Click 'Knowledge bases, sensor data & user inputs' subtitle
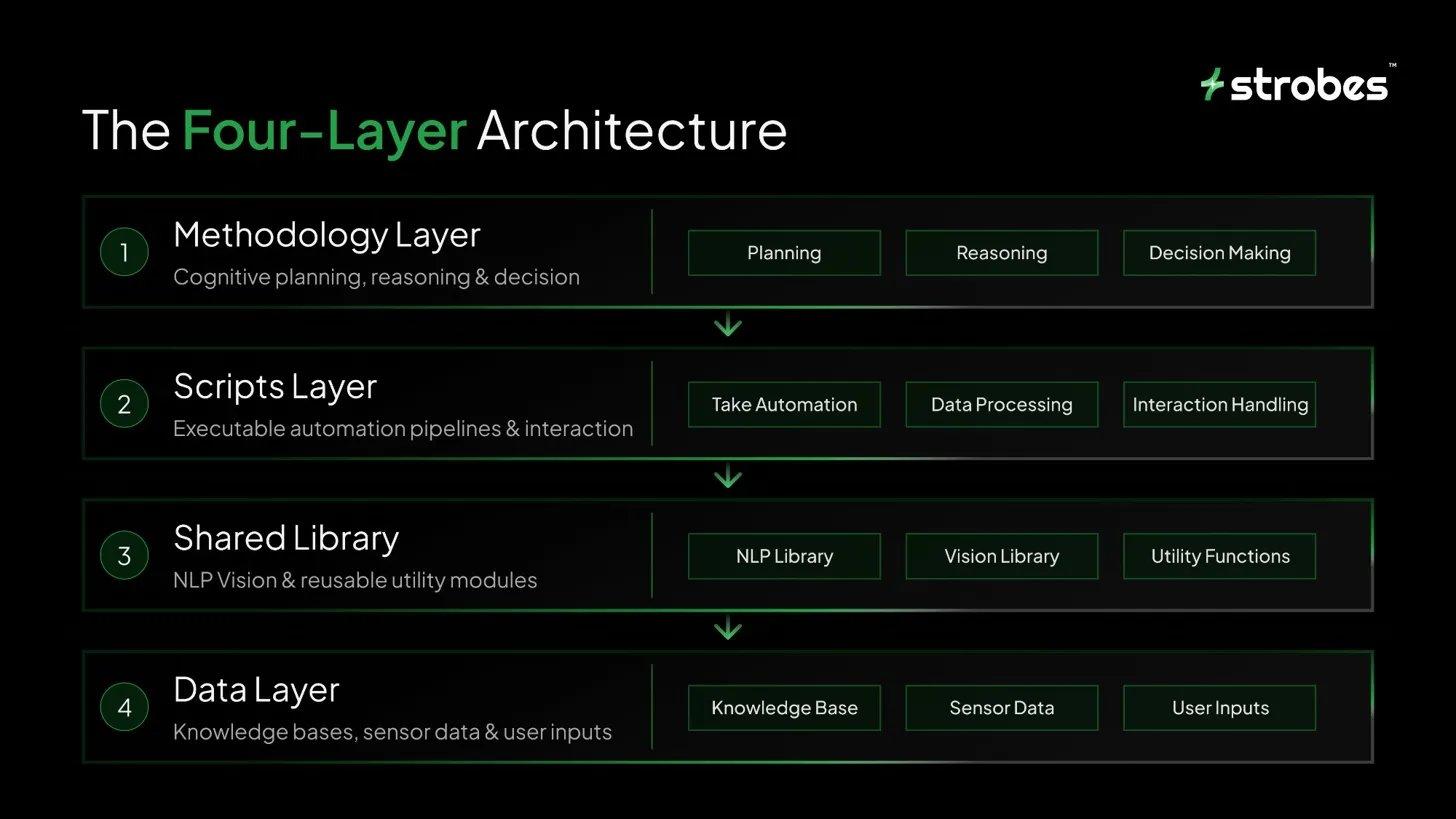This screenshot has height=819, width=1456. [x=392, y=732]
